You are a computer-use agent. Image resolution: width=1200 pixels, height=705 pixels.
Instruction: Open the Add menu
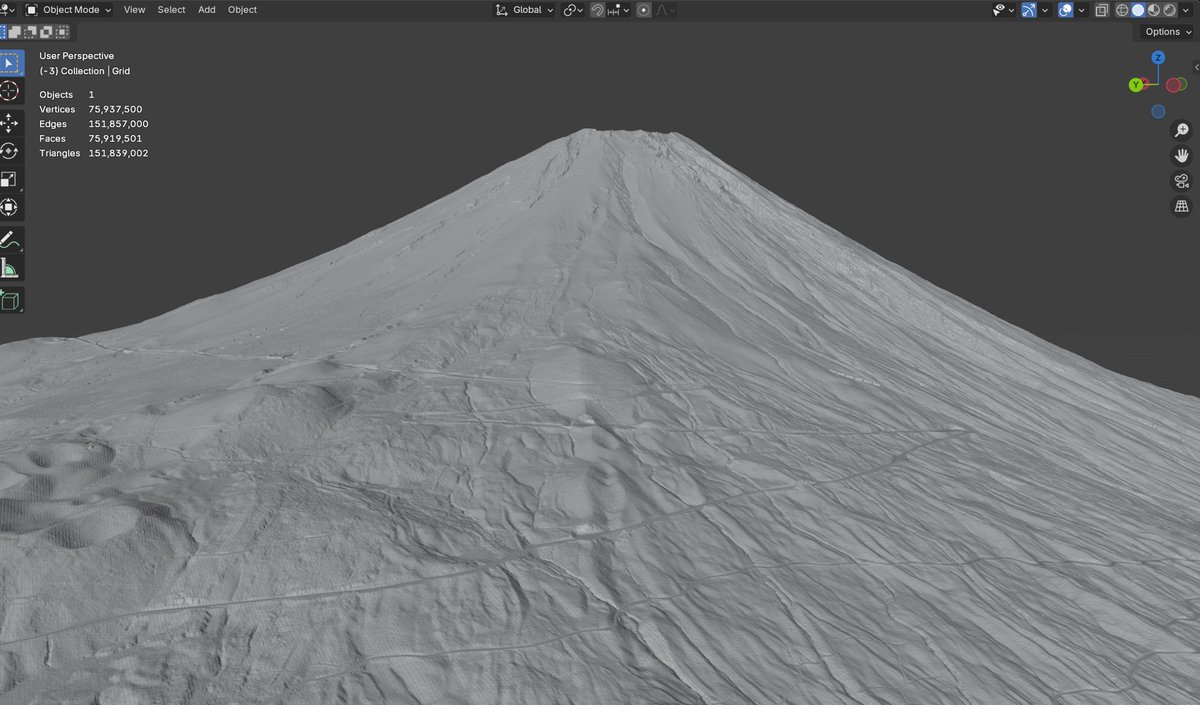pos(206,10)
